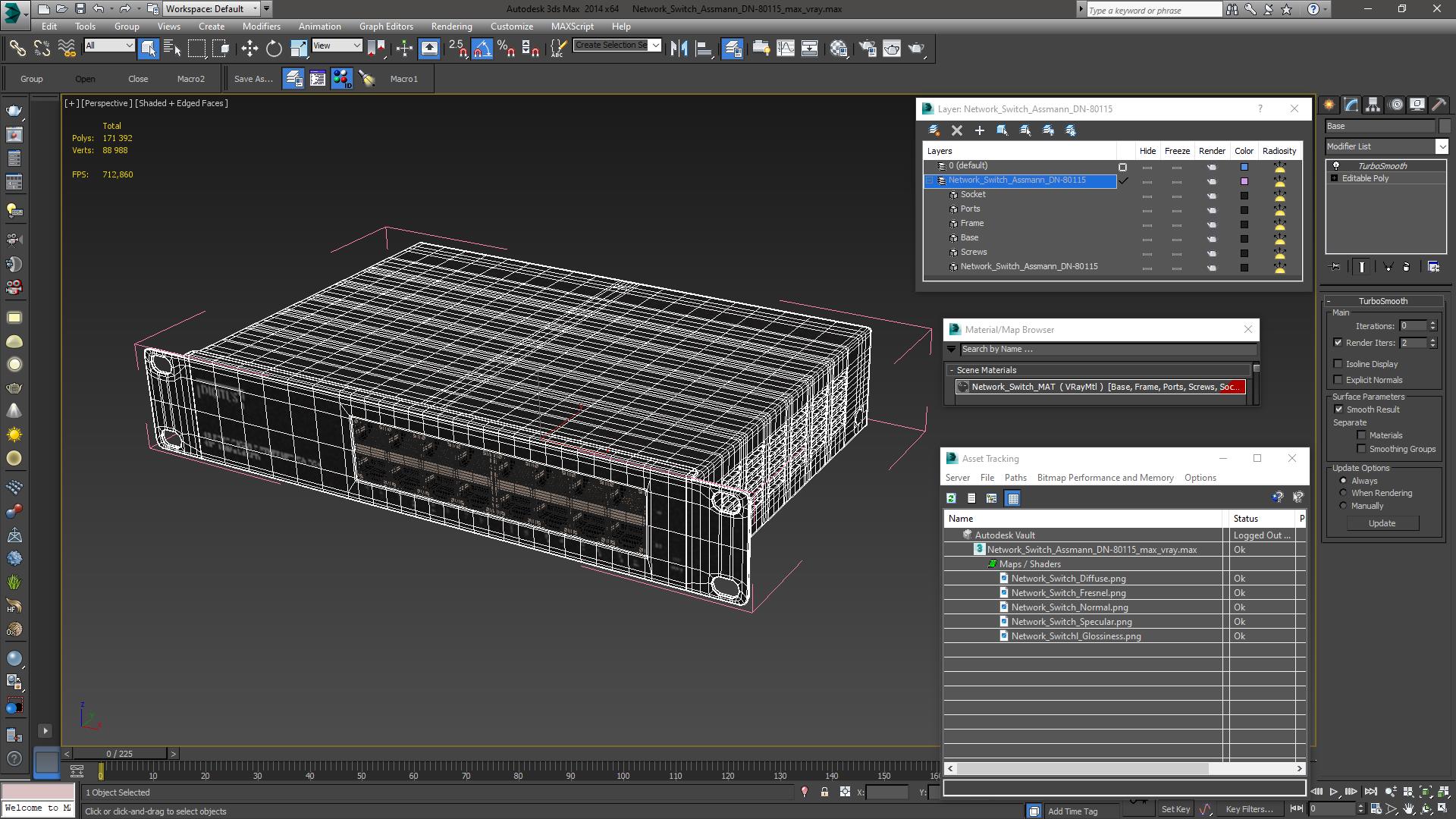The height and width of the screenshot is (819, 1456).
Task: Click the Key Filters... button
Action: (x=1249, y=809)
